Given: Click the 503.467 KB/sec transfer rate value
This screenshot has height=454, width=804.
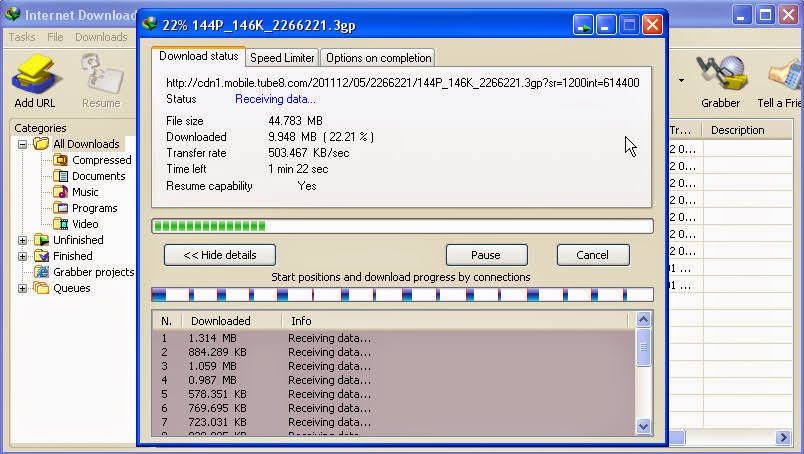Looking at the screenshot, I should coord(309,153).
